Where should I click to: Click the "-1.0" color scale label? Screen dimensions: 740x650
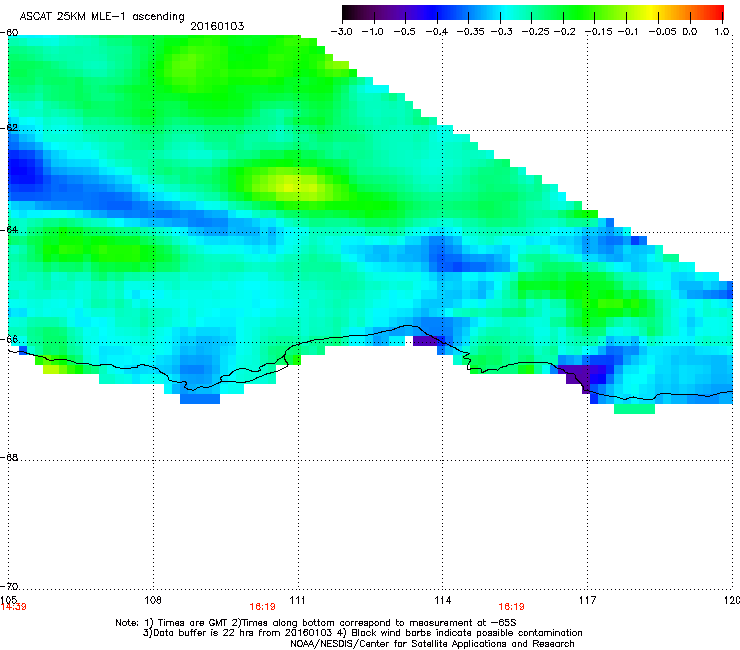(372, 32)
